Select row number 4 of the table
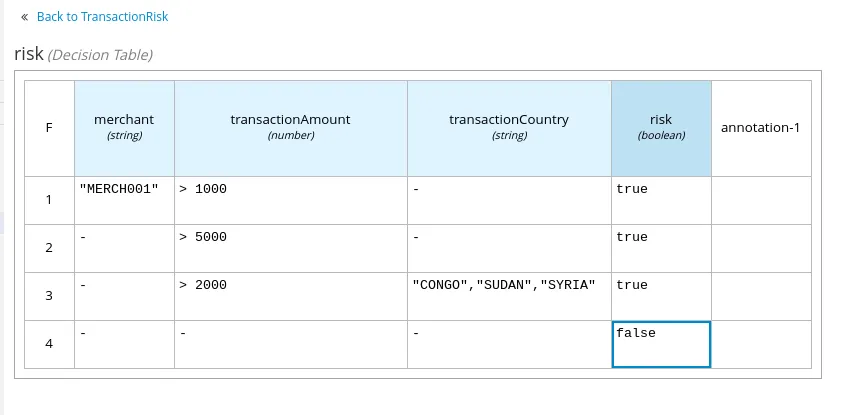This screenshot has height=415, width=856. (50, 345)
